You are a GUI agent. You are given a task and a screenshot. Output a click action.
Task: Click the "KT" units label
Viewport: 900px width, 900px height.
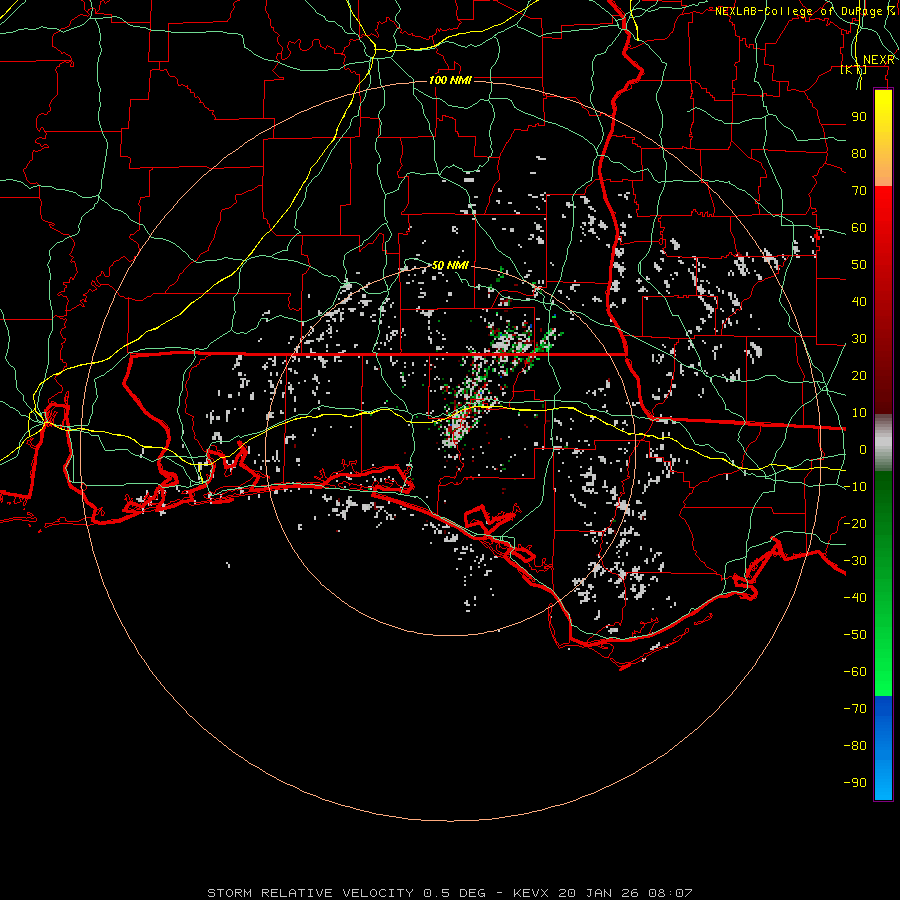[854, 70]
